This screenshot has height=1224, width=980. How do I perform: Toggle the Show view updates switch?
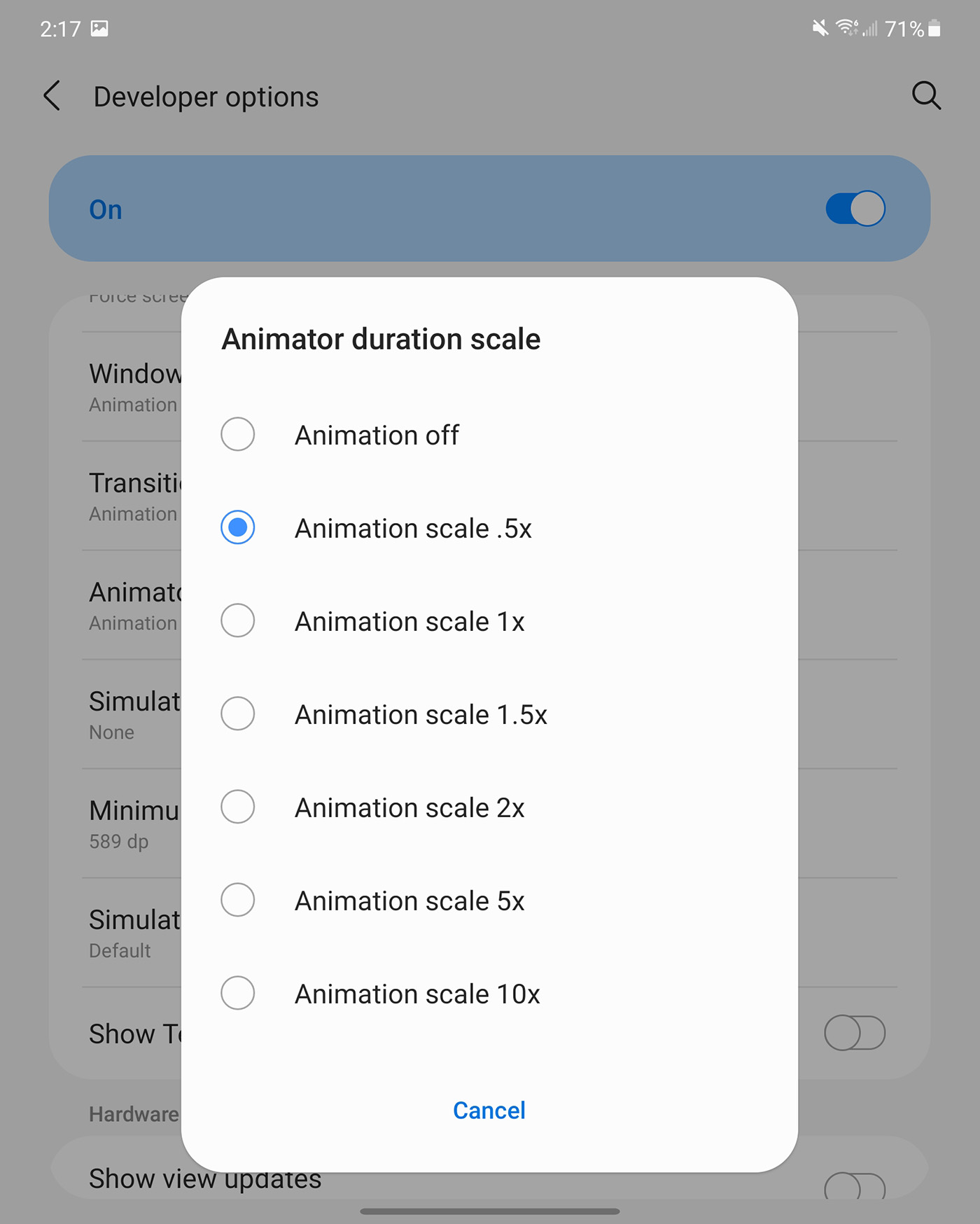[x=854, y=1186]
